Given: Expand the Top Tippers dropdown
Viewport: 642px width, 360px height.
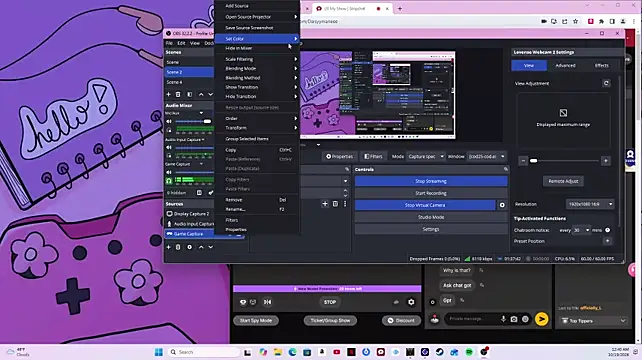Looking at the screenshot, I should coord(593,321).
